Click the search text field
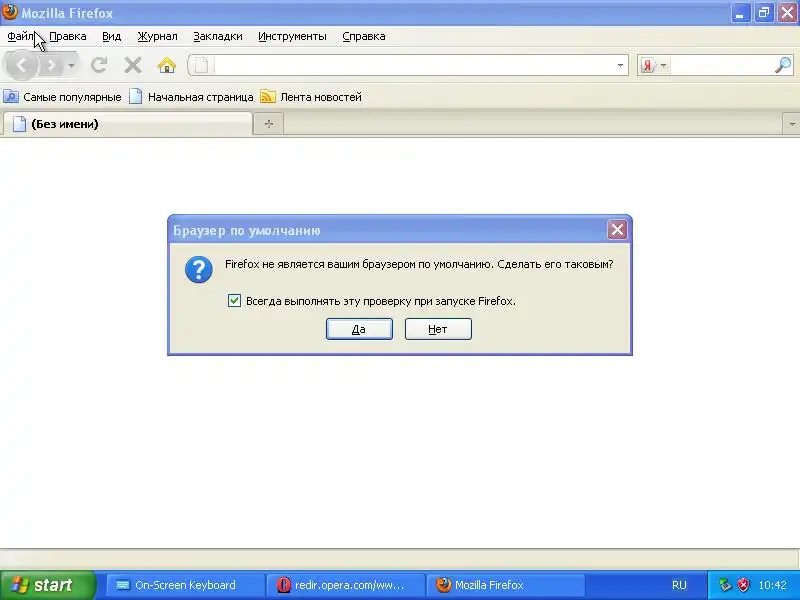 point(721,65)
